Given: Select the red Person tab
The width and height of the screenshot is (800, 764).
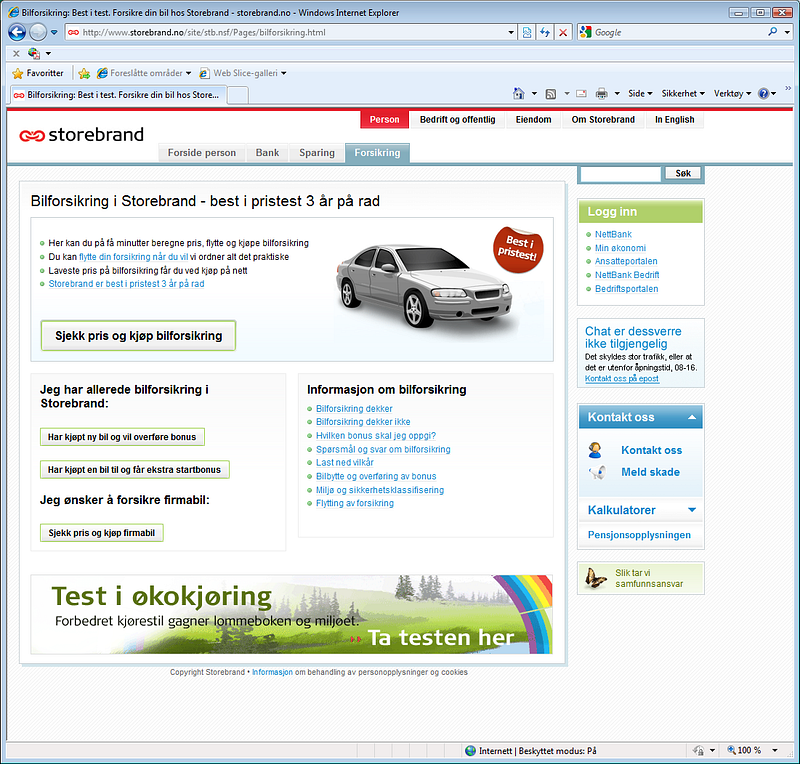Looking at the screenshot, I should tap(384, 119).
